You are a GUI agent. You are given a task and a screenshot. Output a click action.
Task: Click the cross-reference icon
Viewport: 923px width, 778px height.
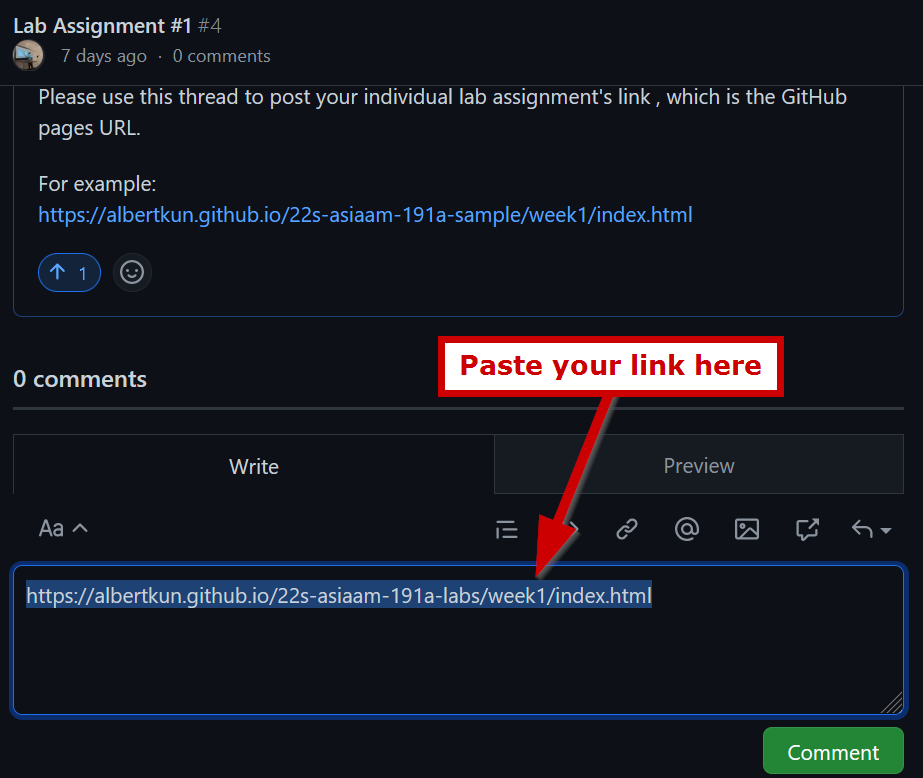coord(807,529)
